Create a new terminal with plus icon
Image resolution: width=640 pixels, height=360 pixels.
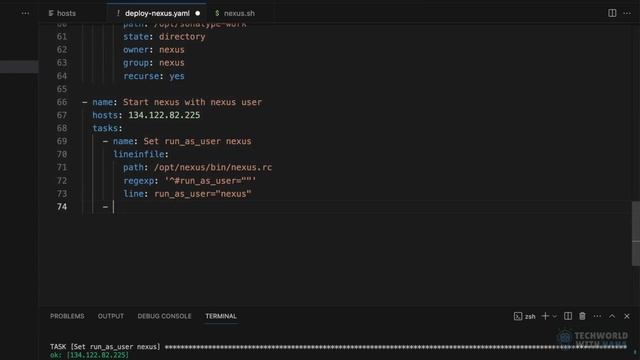[544, 316]
